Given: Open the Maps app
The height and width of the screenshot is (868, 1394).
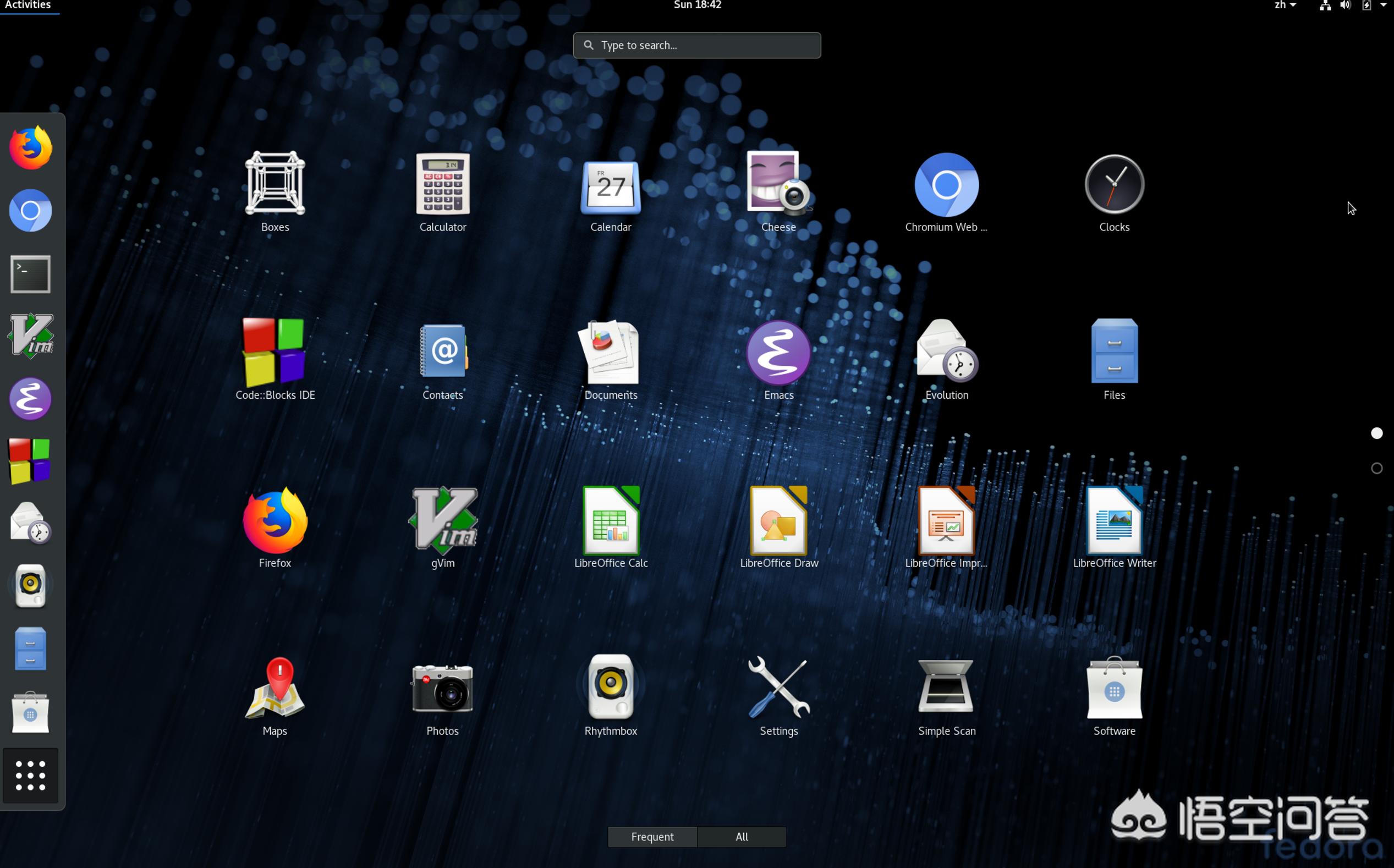Looking at the screenshot, I should click(275, 695).
